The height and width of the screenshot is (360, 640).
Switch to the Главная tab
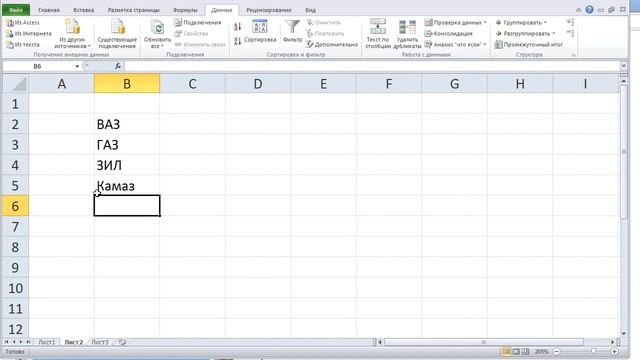(49, 10)
